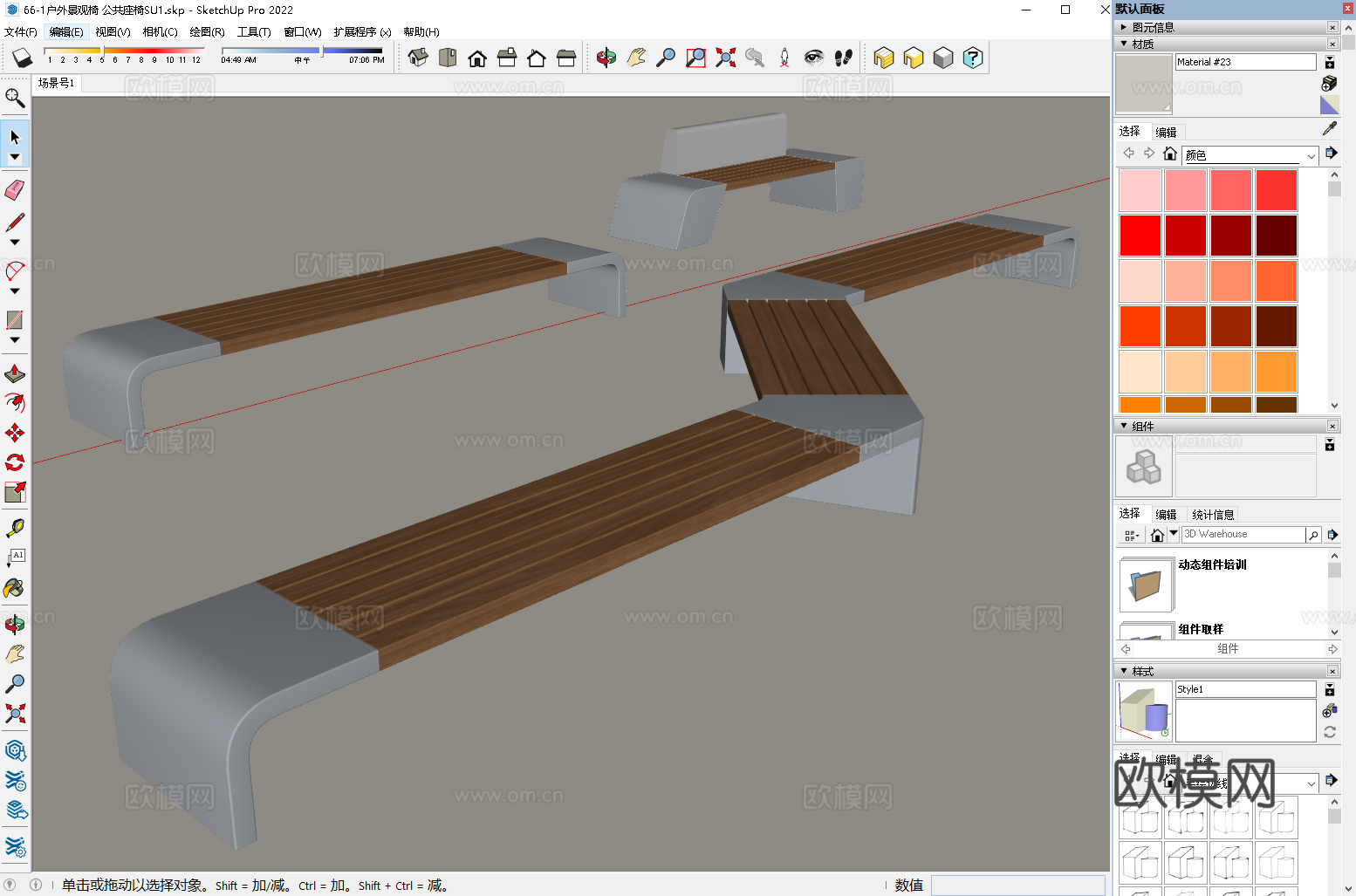Toggle secondary selection pane in styles panel
The height and width of the screenshot is (896, 1356).
[x=1329, y=689]
